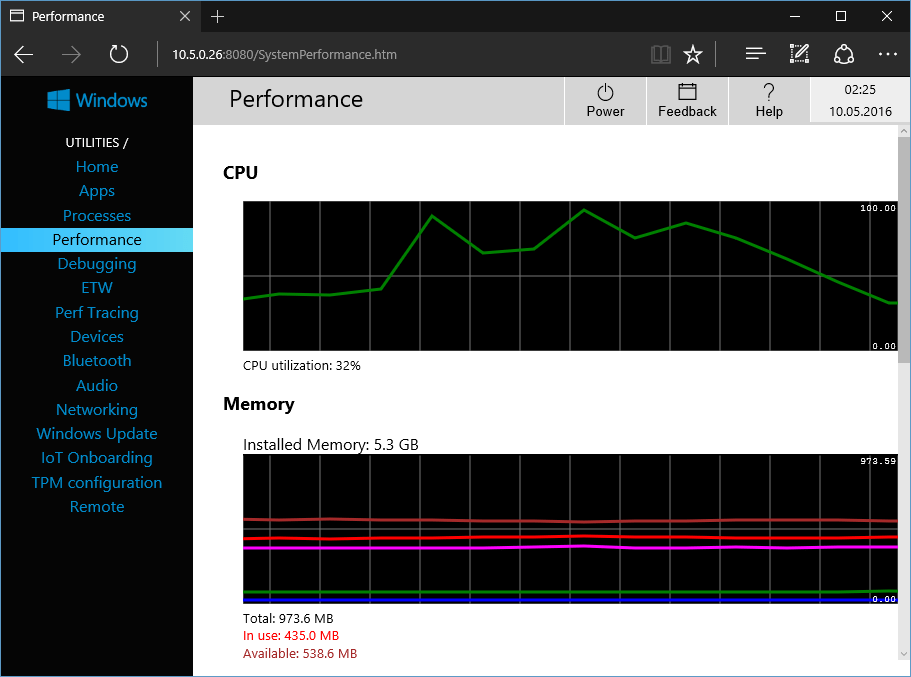Refresh the page with reload icon
The width and height of the screenshot is (911, 677).
[x=119, y=54]
